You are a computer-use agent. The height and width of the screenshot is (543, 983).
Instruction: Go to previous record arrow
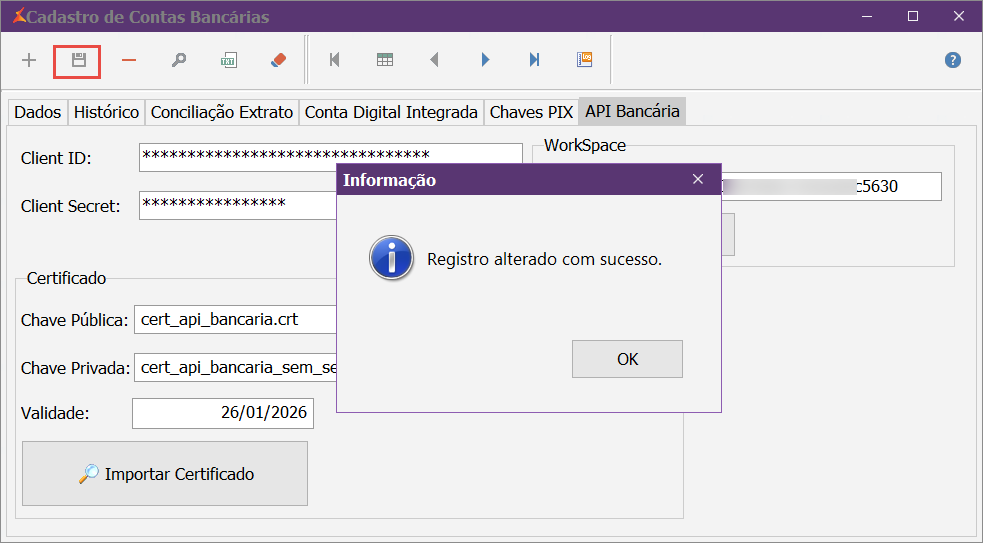(434, 60)
